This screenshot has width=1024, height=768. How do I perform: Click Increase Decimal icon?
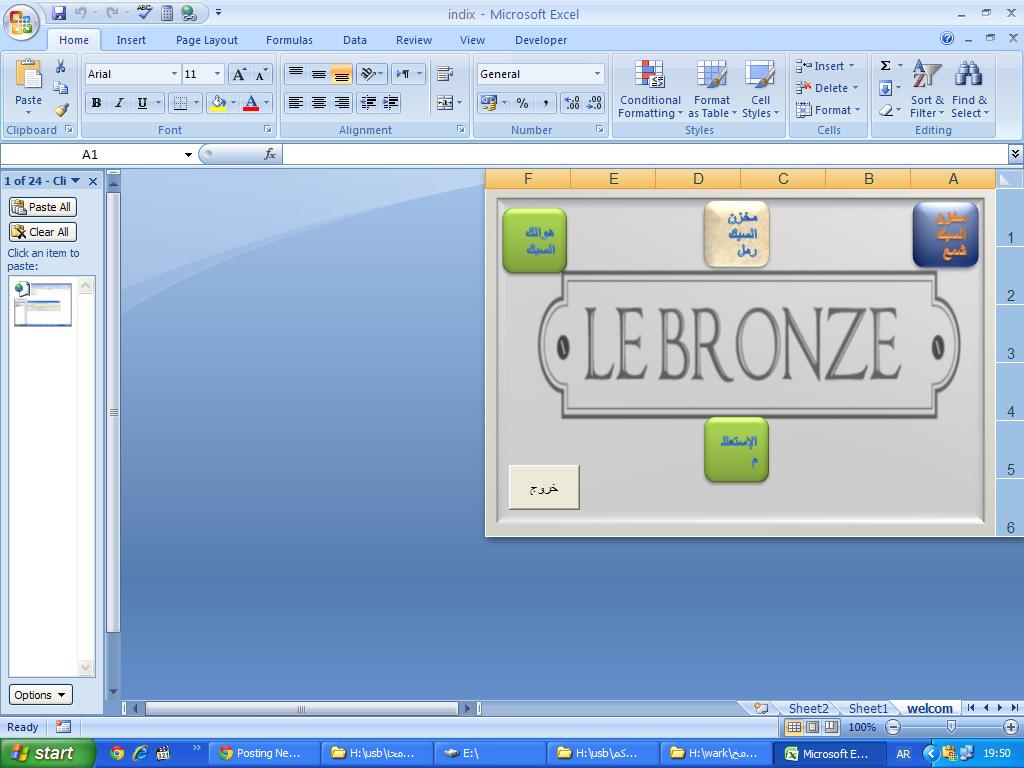coord(571,103)
